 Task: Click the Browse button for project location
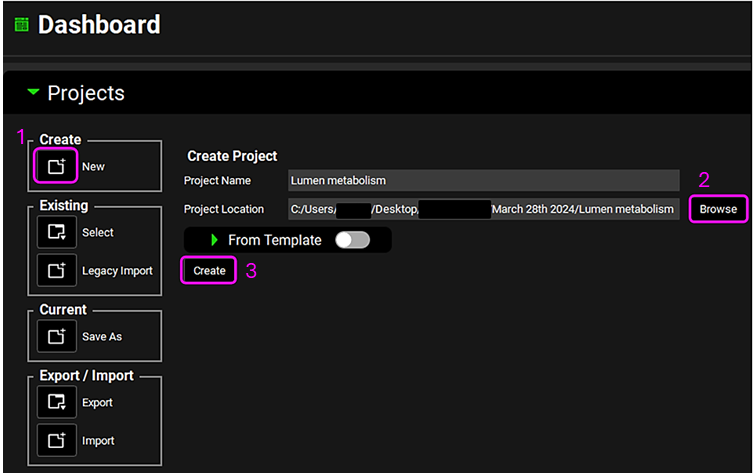pyautogui.click(x=718, y=209)
